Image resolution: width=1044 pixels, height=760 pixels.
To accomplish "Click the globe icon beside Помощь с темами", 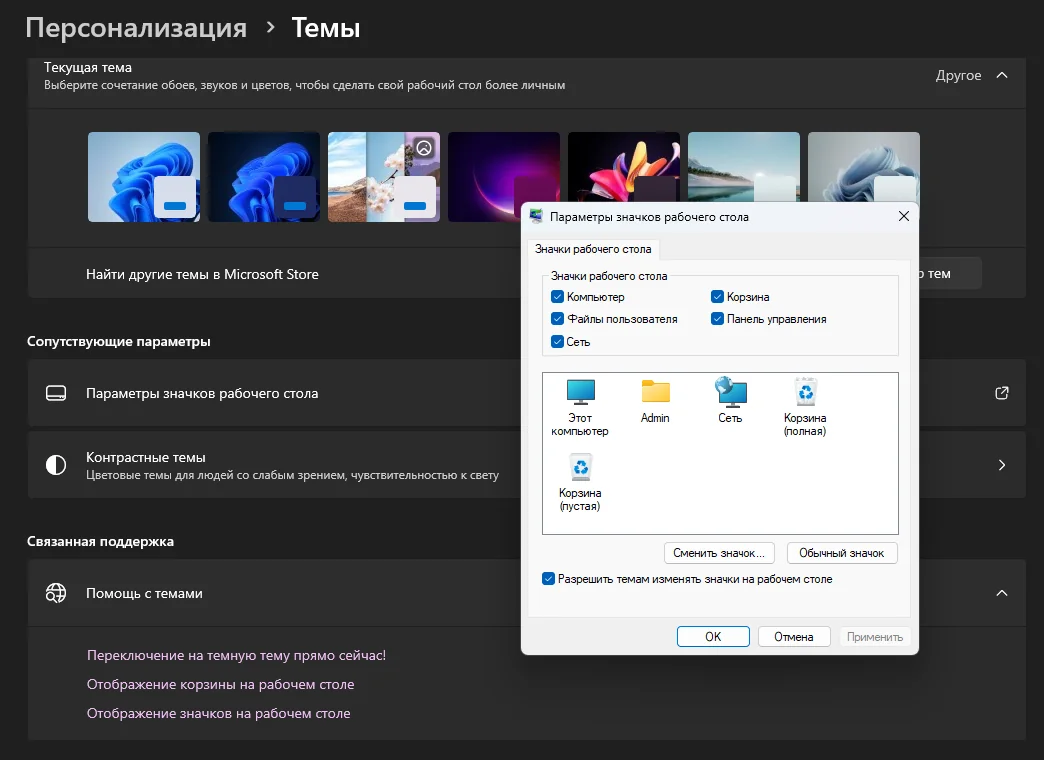I will click(56, 593).
